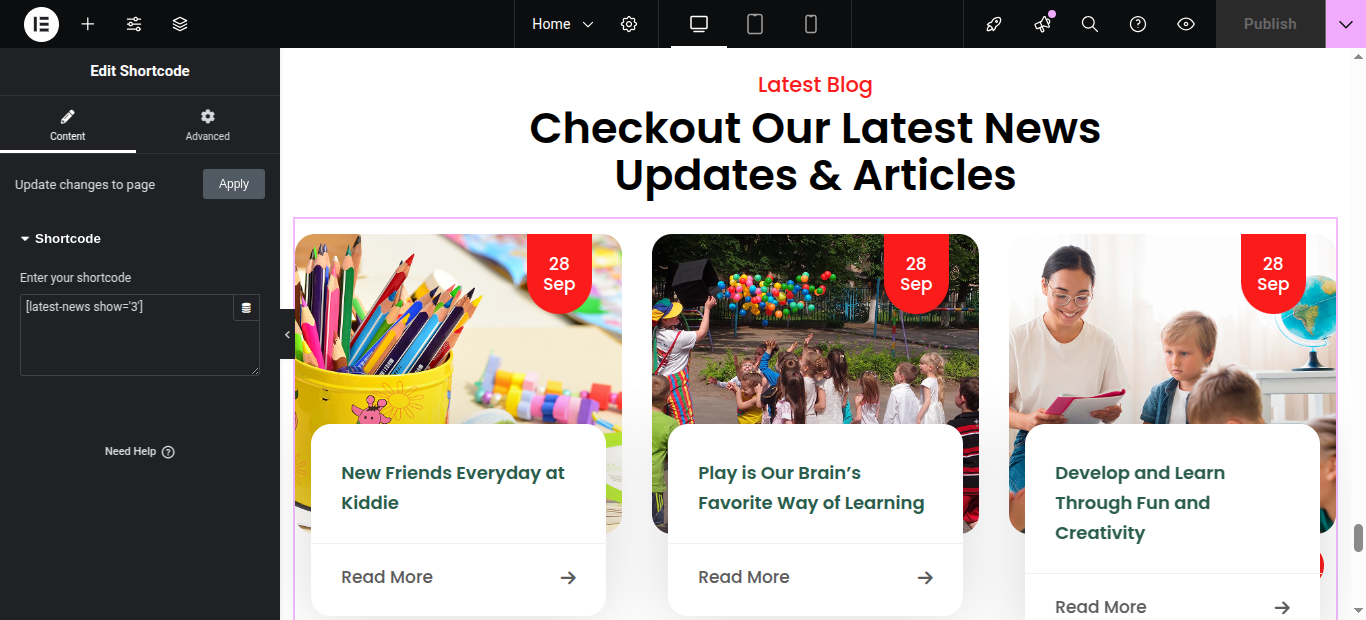This screenshot has height=620, width=1366.
Task: Click the shortcode text area
Action: 127,335
